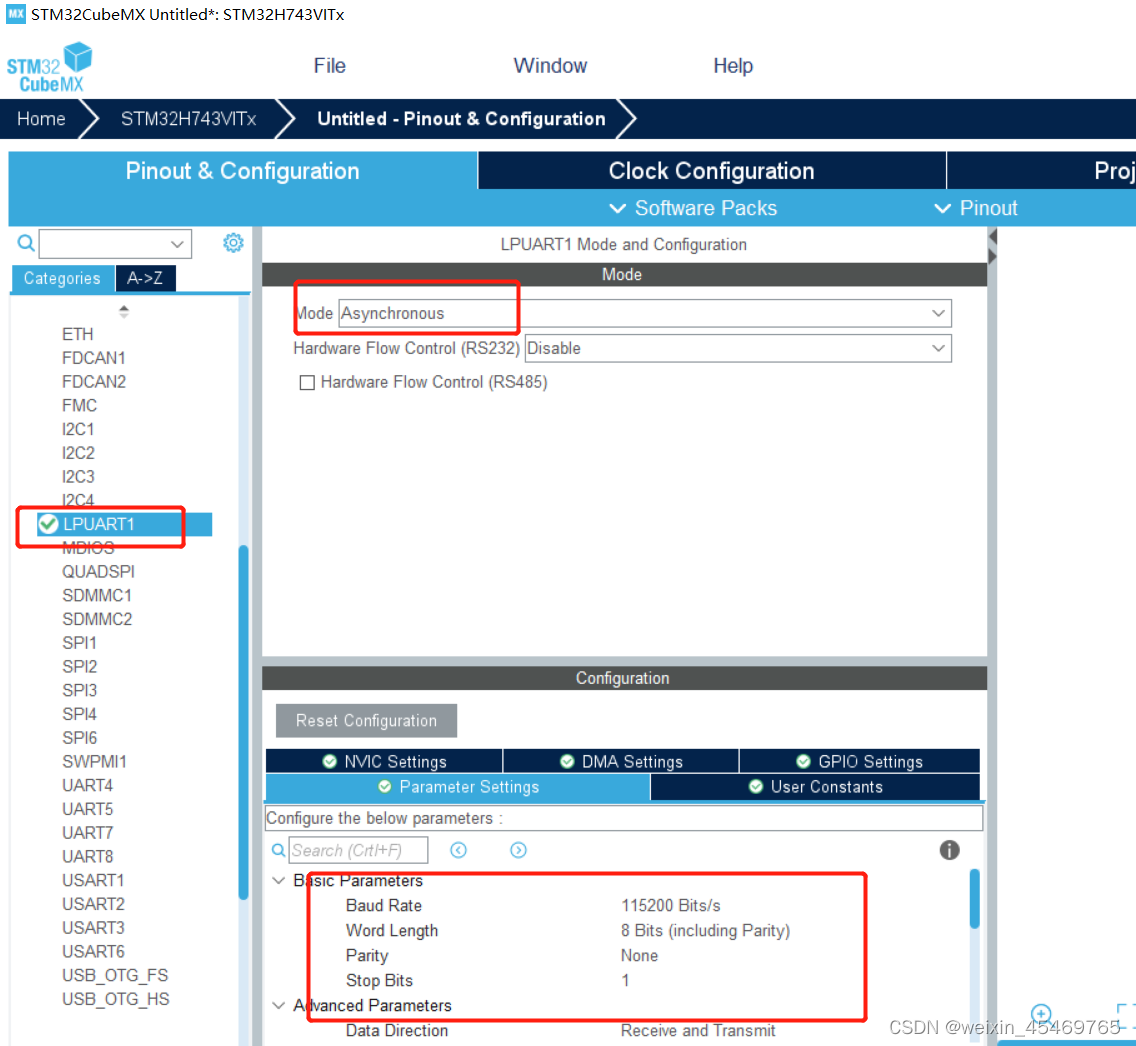Click the sort arrows above ETH

tap(124, 311)
